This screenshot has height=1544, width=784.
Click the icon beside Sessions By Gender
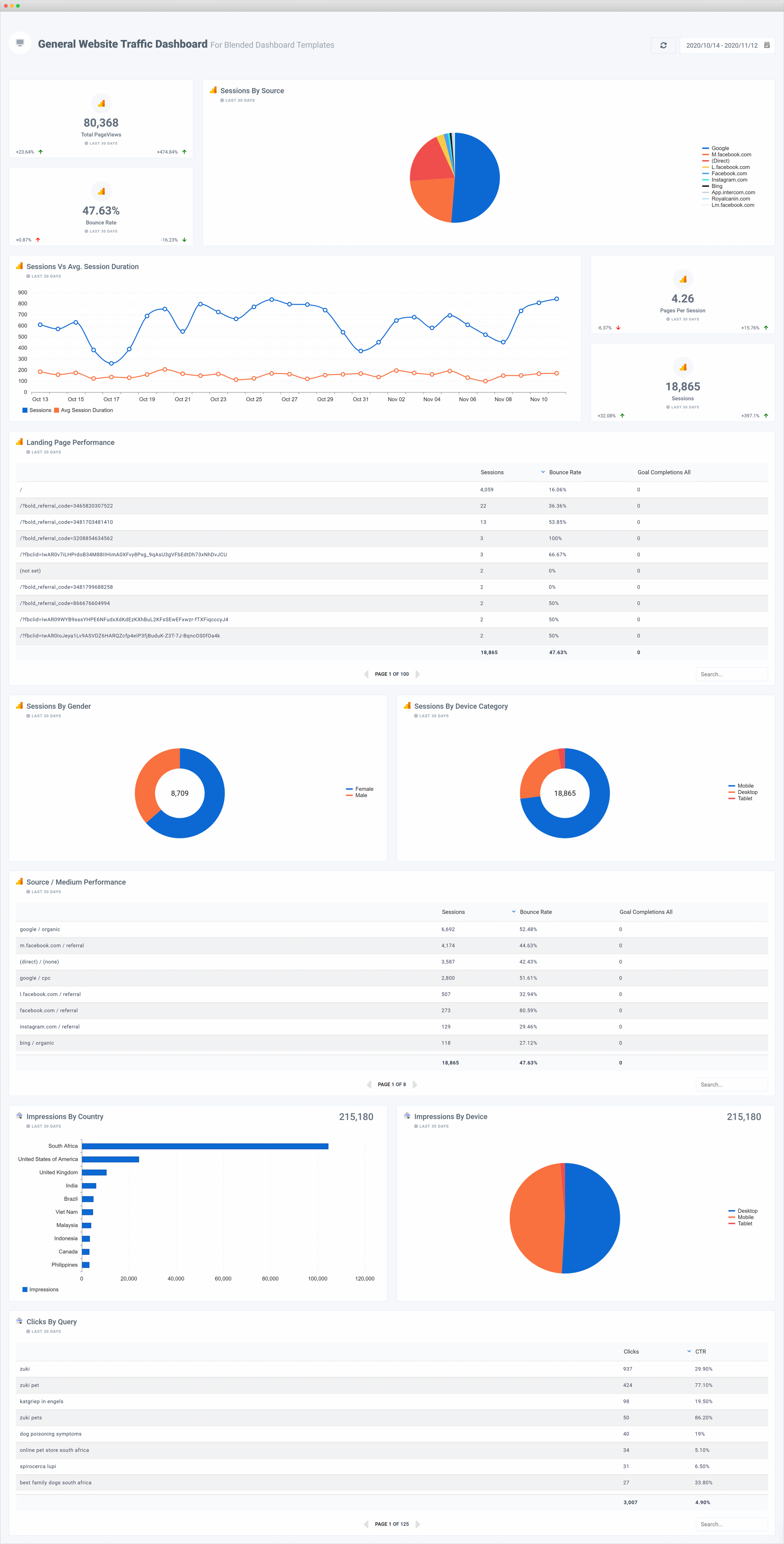(19, 705)
